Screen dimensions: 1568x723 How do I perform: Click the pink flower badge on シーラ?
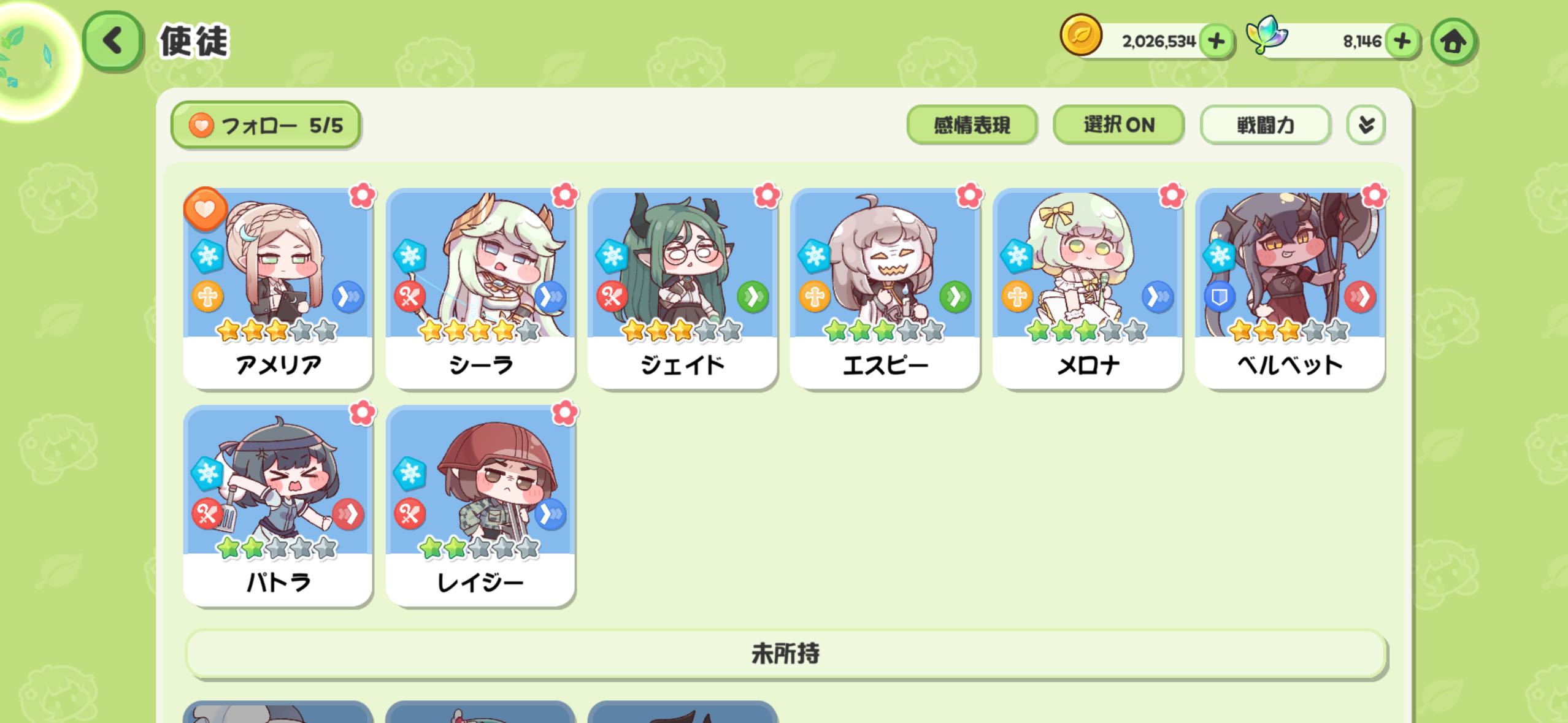click(564, 196)
